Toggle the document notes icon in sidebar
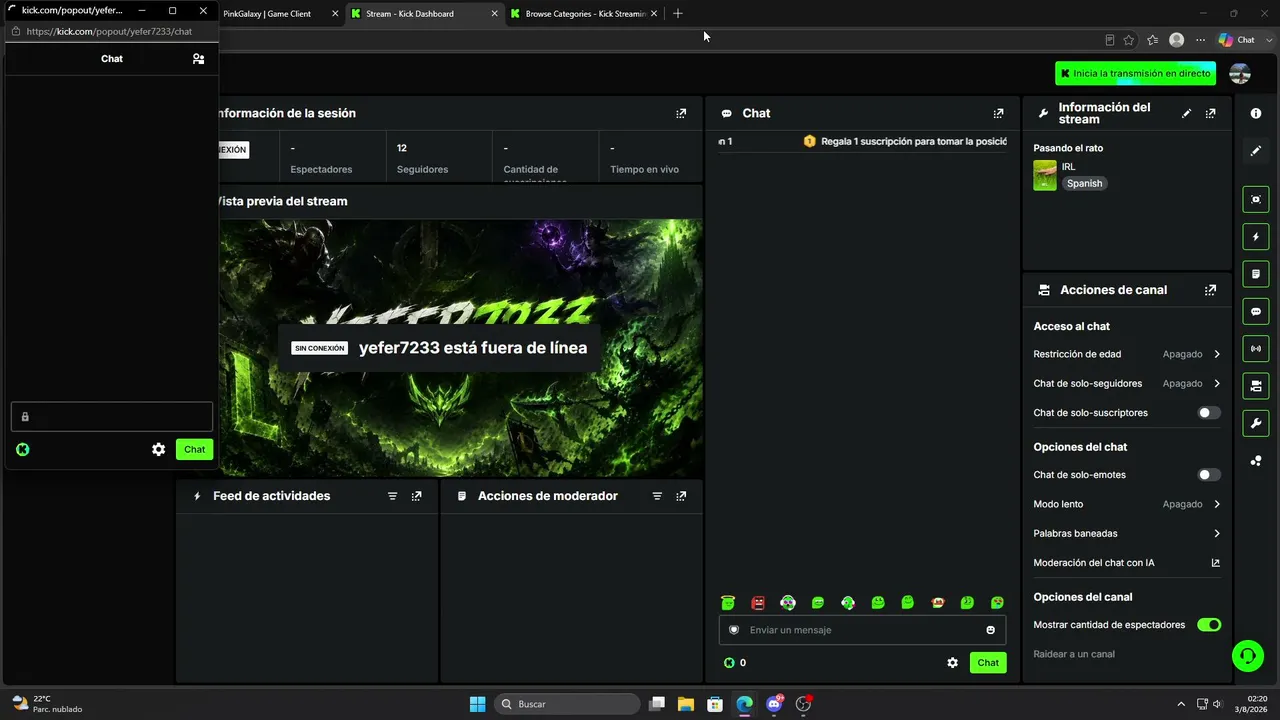 (1256, 274)
